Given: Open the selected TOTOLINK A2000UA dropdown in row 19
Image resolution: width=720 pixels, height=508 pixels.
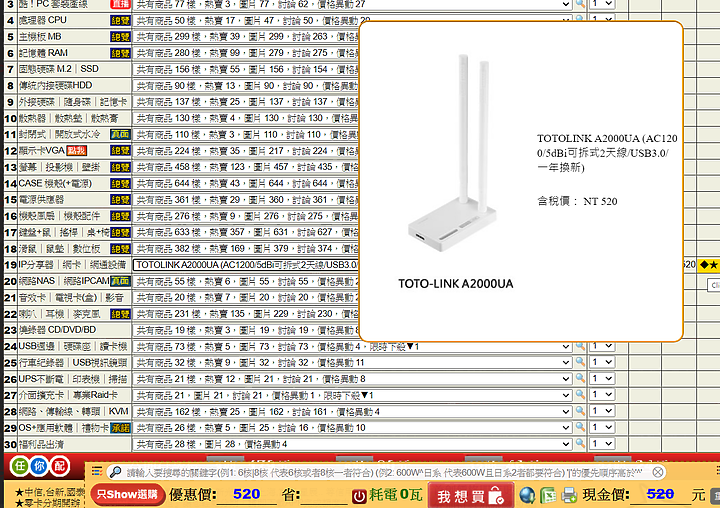Looking at the screenshot, I should [246, 265].
